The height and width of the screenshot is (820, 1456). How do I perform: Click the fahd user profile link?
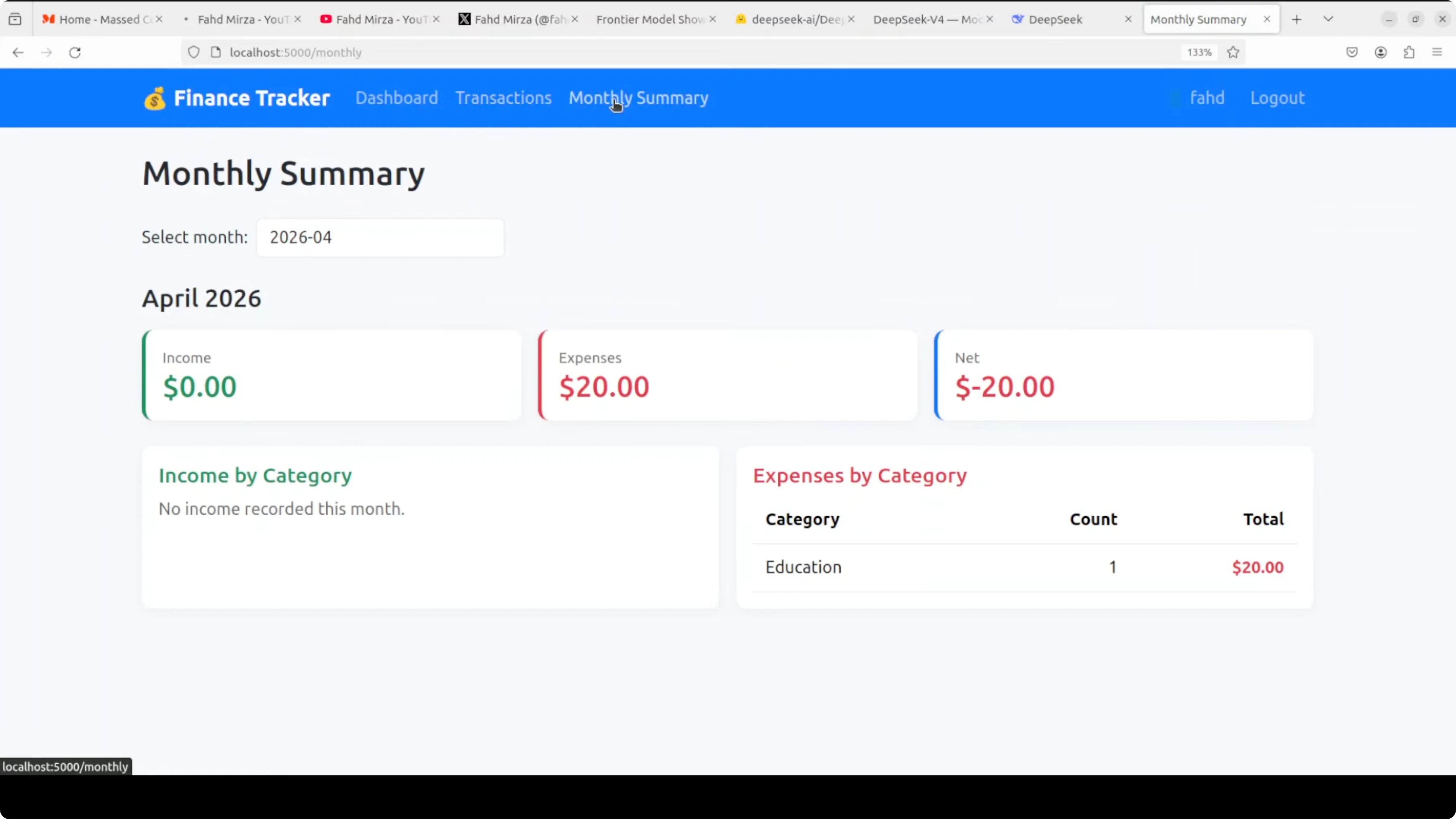(1206, 98)
